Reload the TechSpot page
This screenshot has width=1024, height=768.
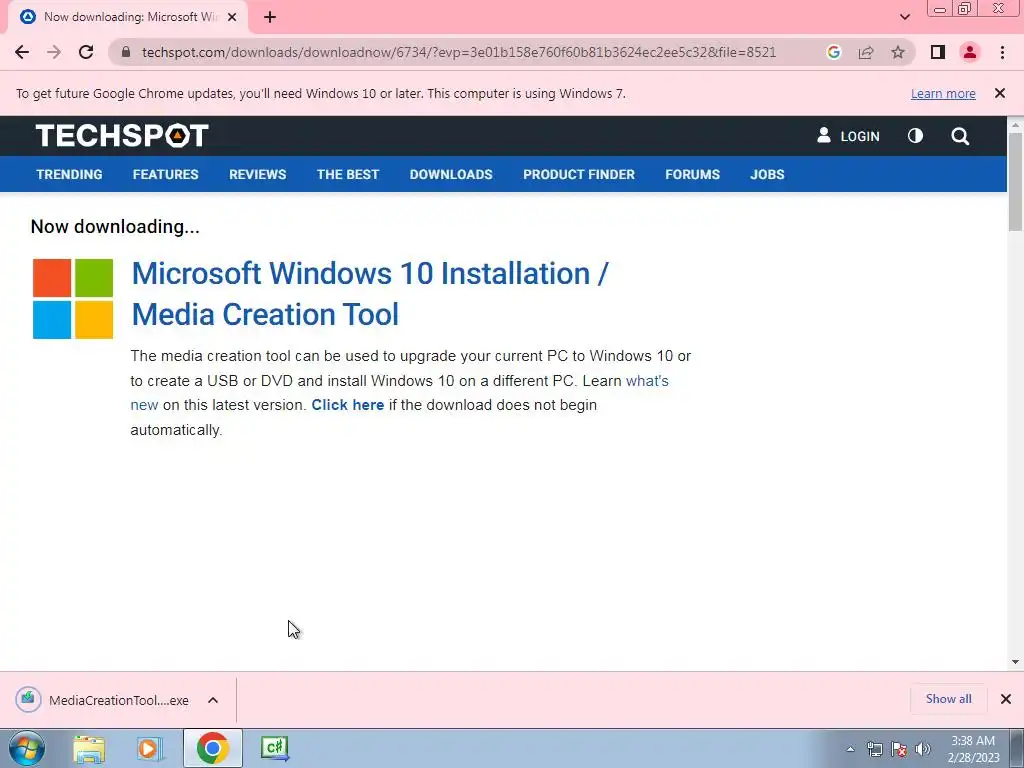click(86, 52)
